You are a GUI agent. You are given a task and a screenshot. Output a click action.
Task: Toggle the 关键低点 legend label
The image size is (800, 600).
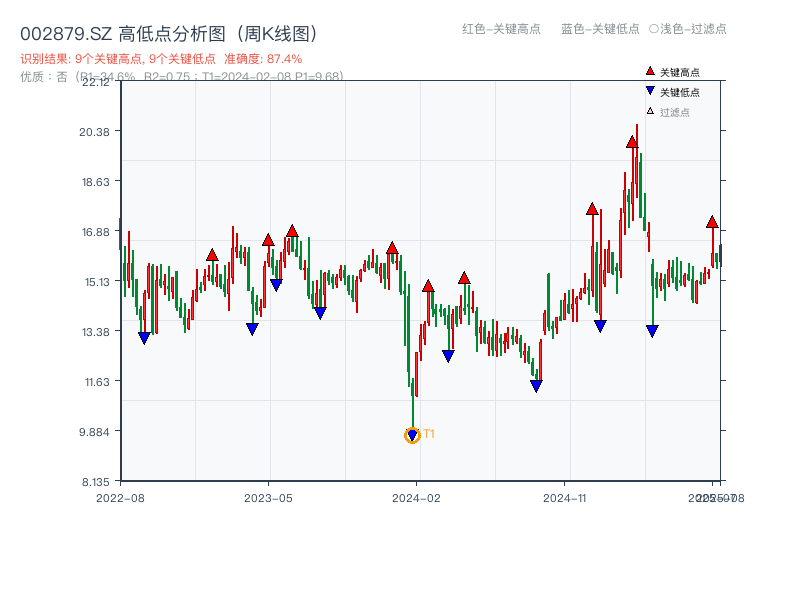[x=680, y=92]
